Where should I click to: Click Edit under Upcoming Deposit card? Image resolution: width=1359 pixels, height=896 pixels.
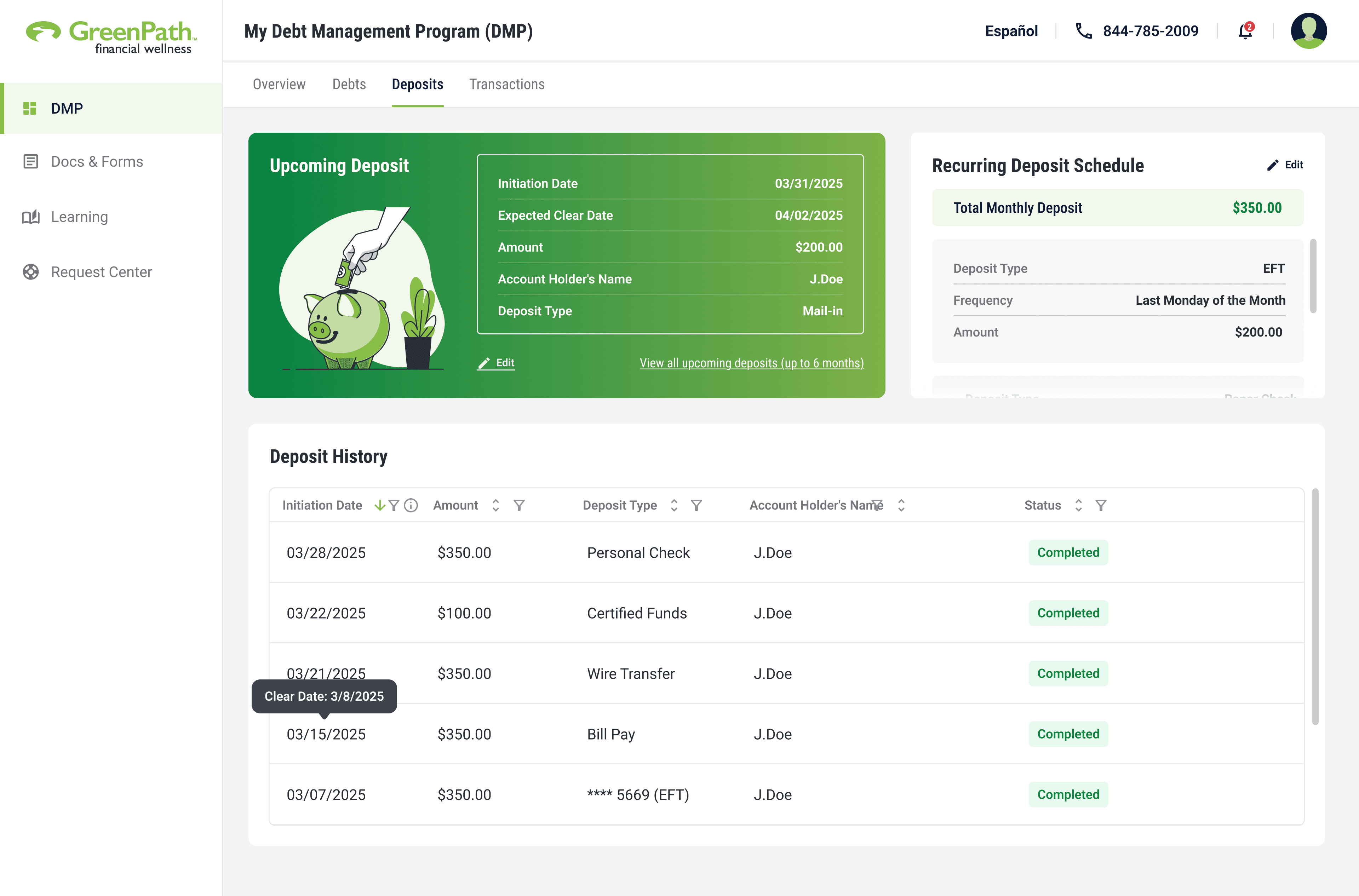click(496, 363)
